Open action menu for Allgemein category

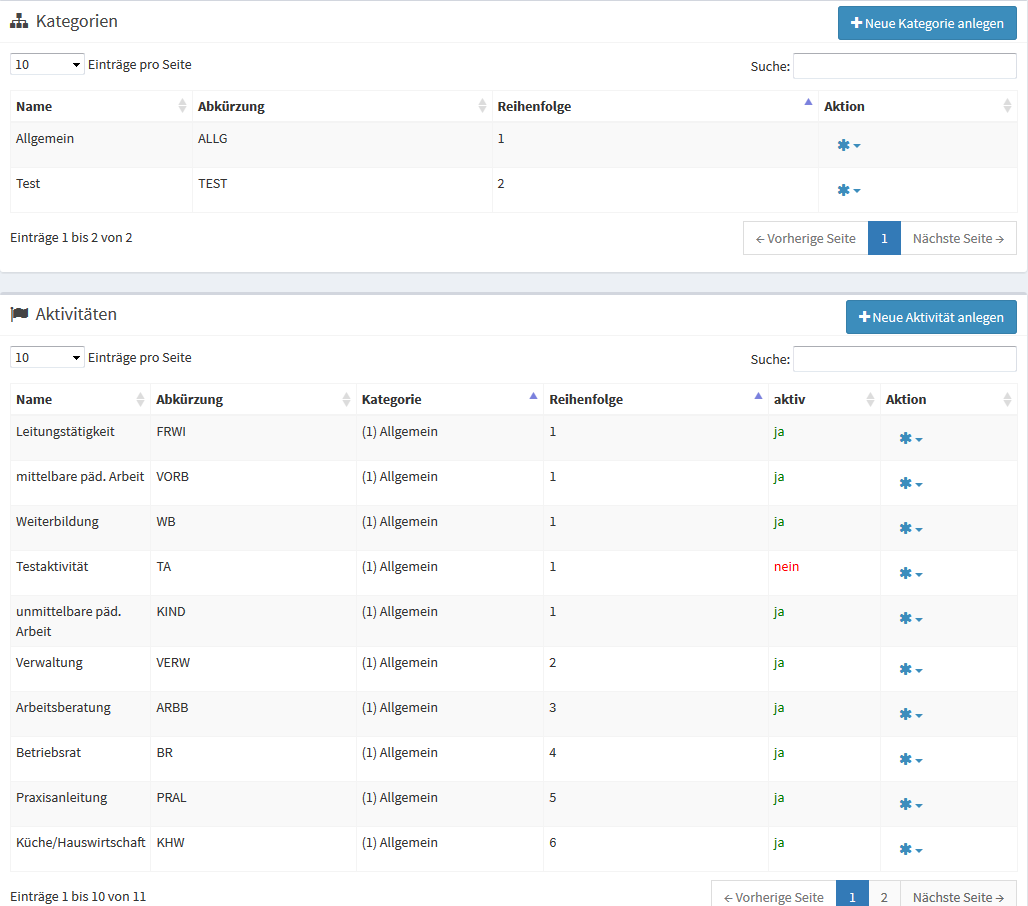click(x=848, y=145)
